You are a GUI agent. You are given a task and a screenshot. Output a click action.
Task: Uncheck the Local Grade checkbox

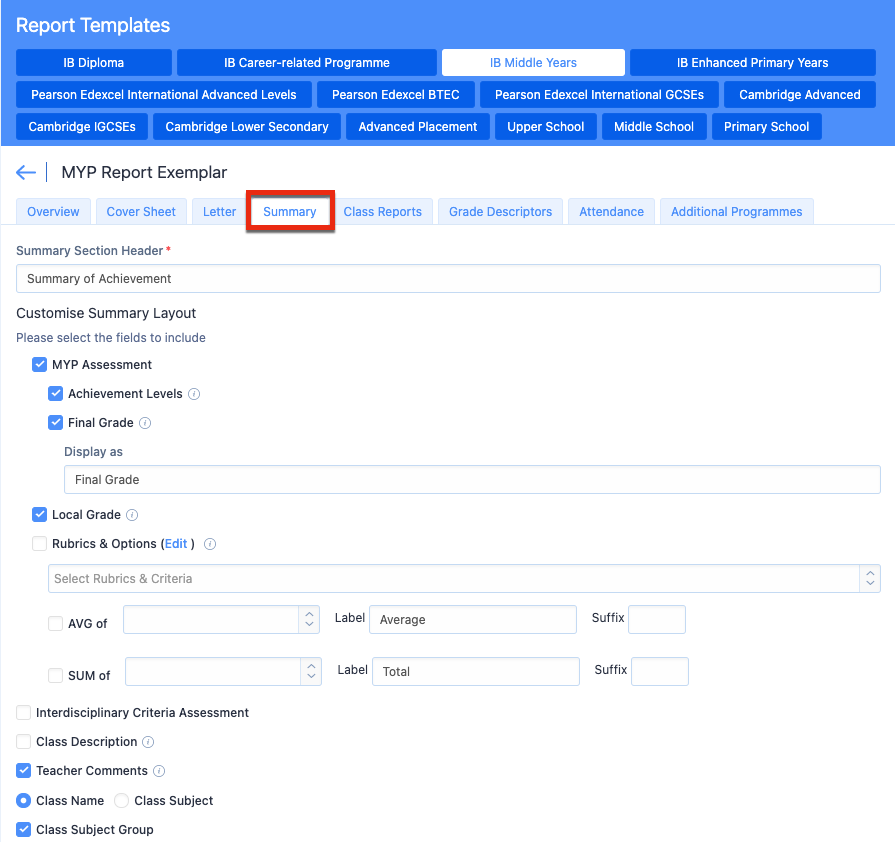(39, 515)
